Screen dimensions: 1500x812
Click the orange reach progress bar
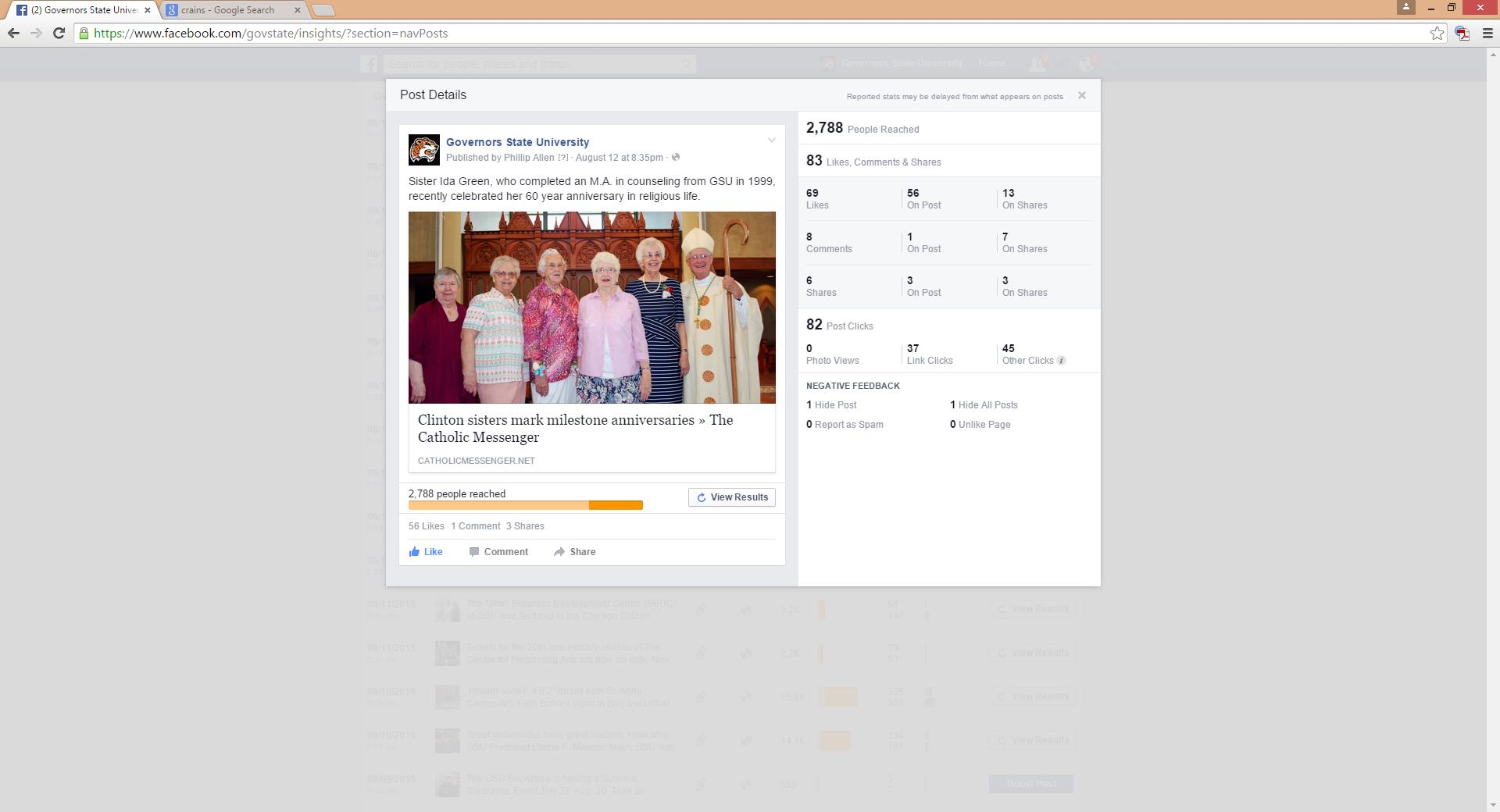click(x=526, y=505)
